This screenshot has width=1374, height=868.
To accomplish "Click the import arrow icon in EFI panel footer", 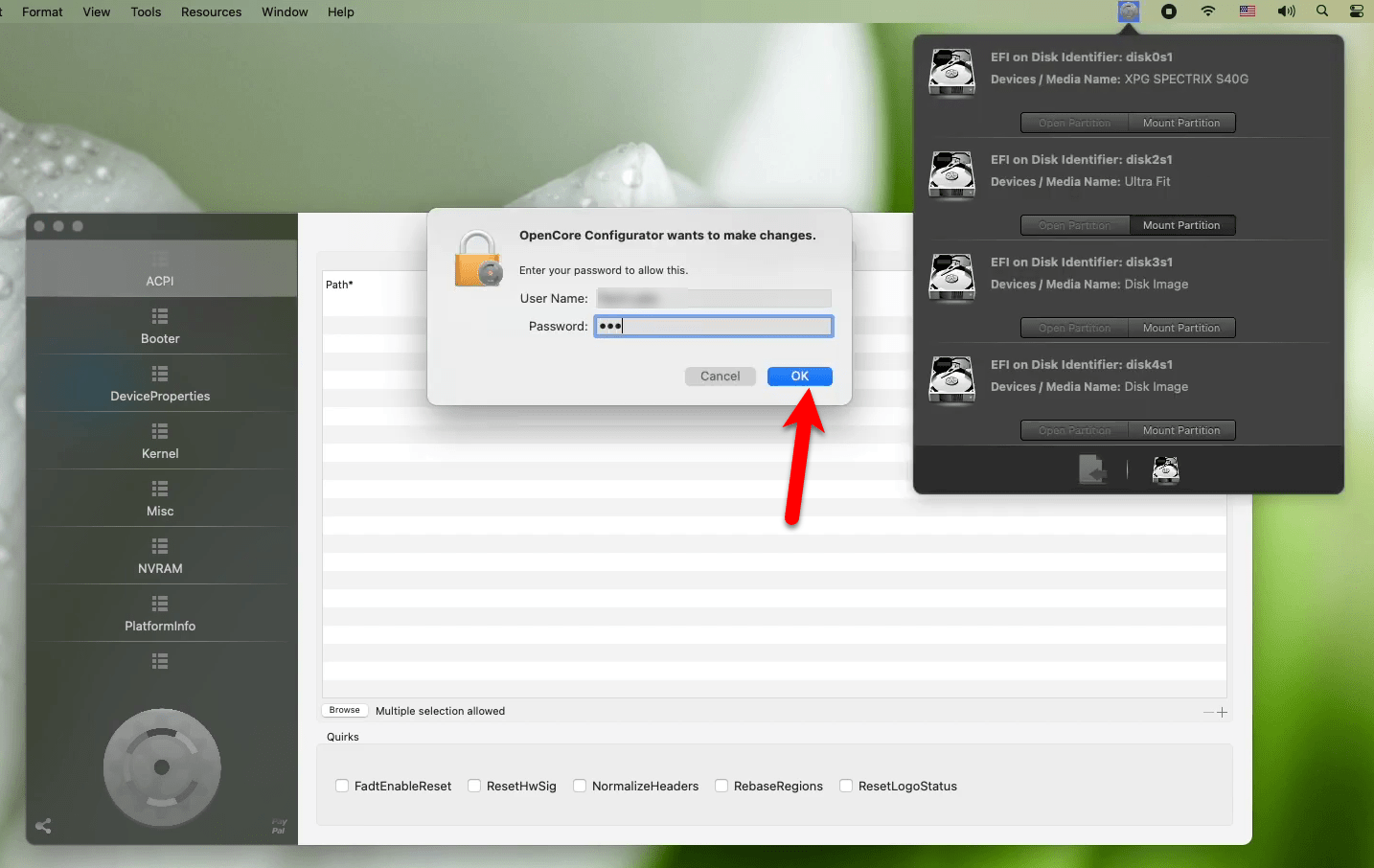I will coord(1092,469).
